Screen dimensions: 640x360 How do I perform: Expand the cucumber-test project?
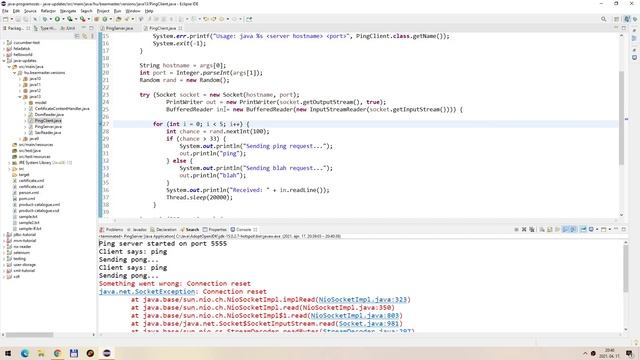click(4, 42)
